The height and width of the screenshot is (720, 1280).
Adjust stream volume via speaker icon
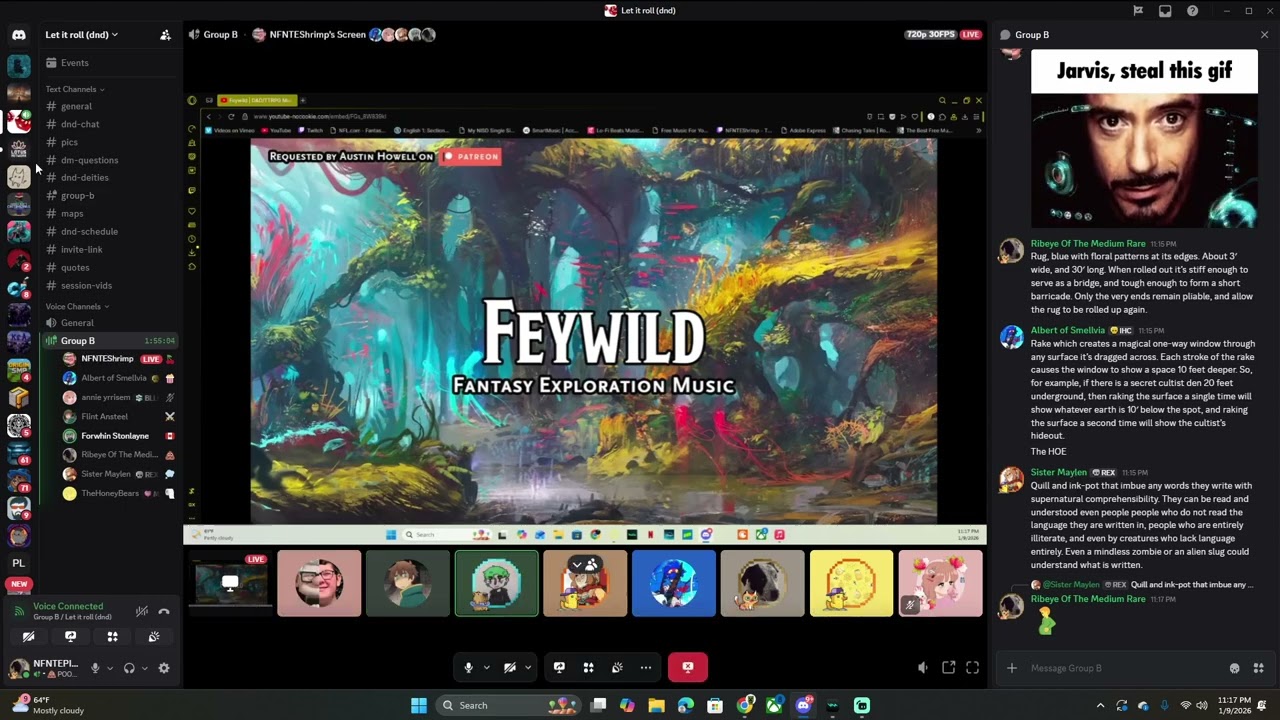click(922, 668)
